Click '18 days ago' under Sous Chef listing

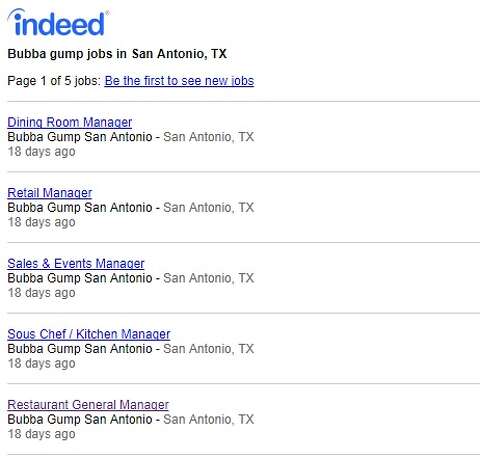41,363
